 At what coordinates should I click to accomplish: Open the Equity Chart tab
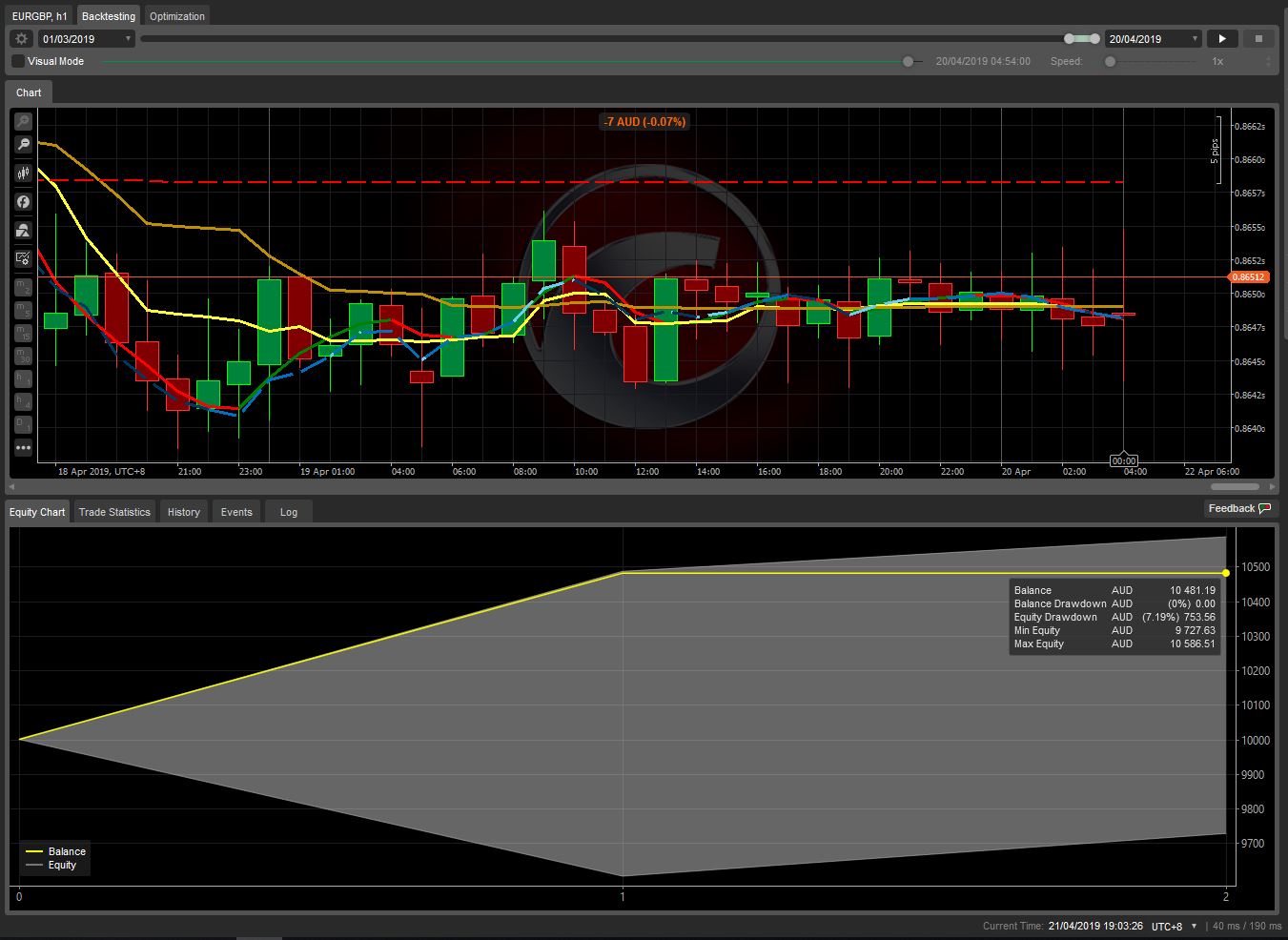click(x=37, y=512)
